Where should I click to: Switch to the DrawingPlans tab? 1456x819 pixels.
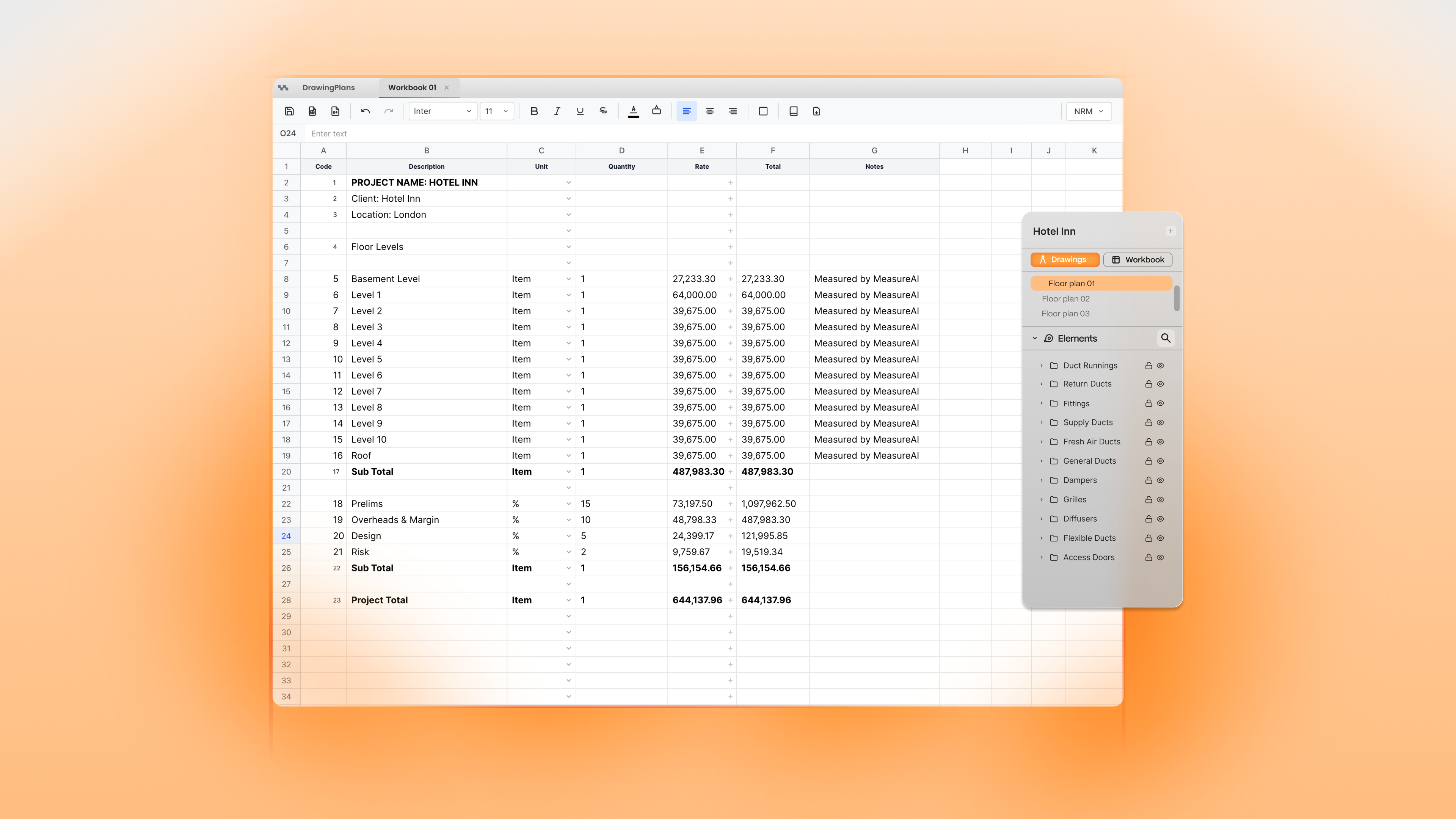(x=328, y=88)
